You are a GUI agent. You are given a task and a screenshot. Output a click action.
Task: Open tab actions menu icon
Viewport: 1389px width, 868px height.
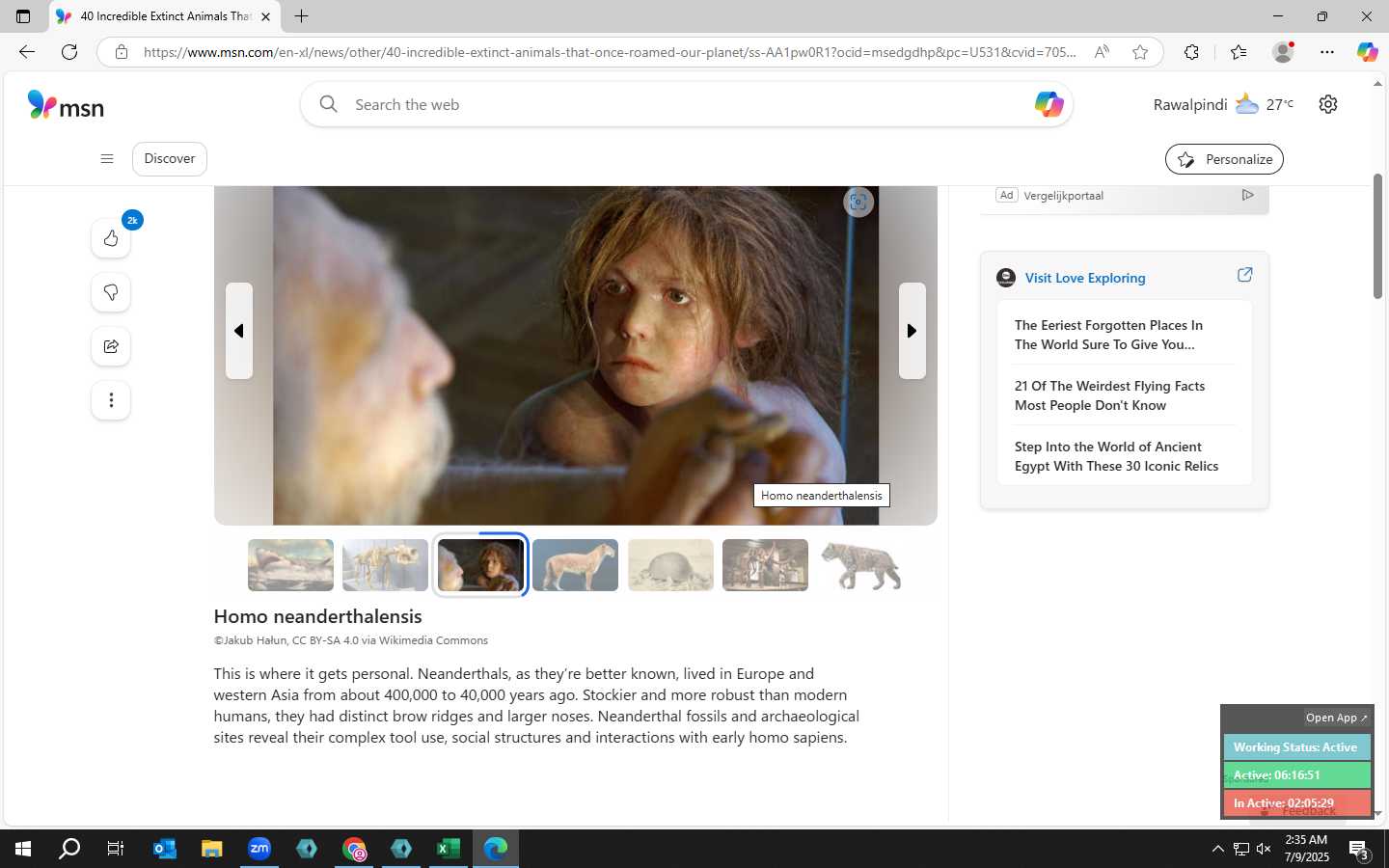pyautogui.click(x=23, y=16)
